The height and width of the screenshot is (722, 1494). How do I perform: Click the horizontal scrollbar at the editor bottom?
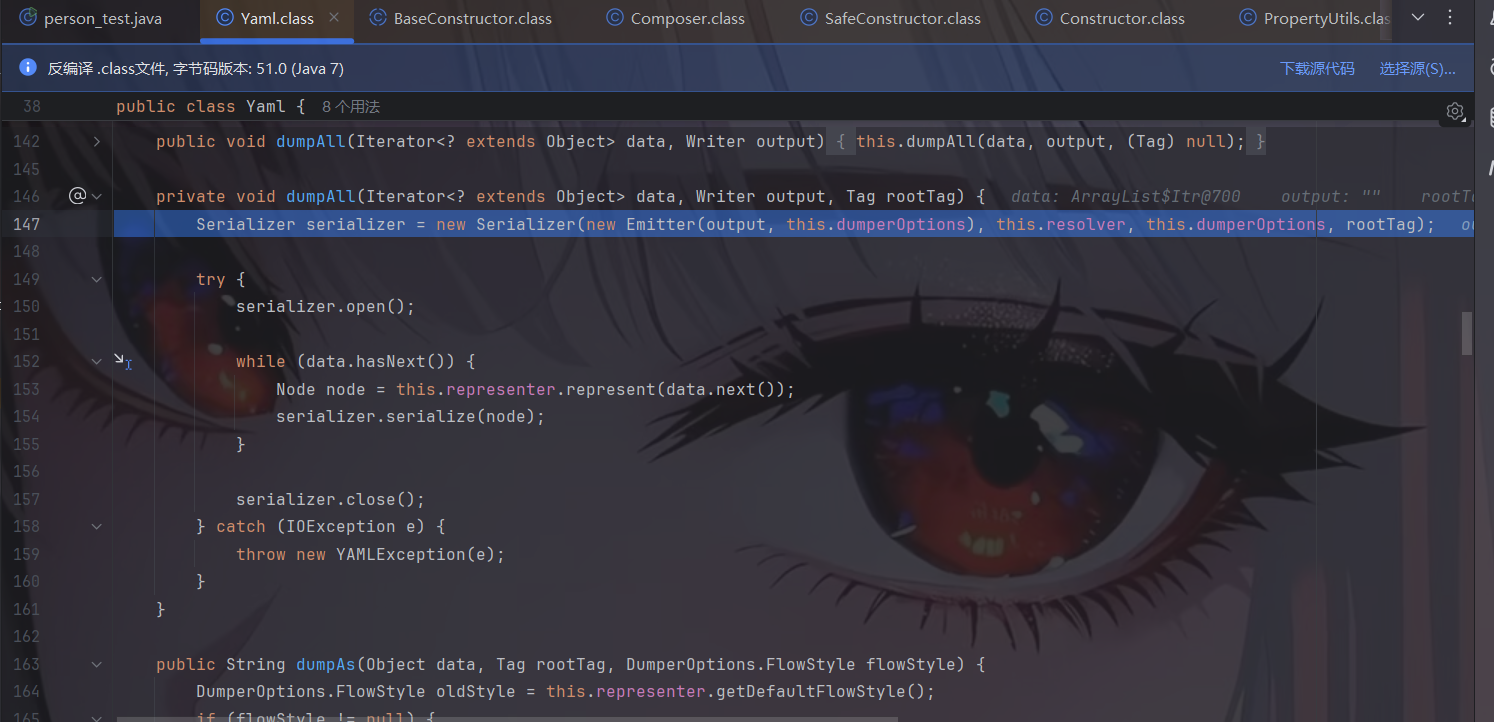click(507, 717)
